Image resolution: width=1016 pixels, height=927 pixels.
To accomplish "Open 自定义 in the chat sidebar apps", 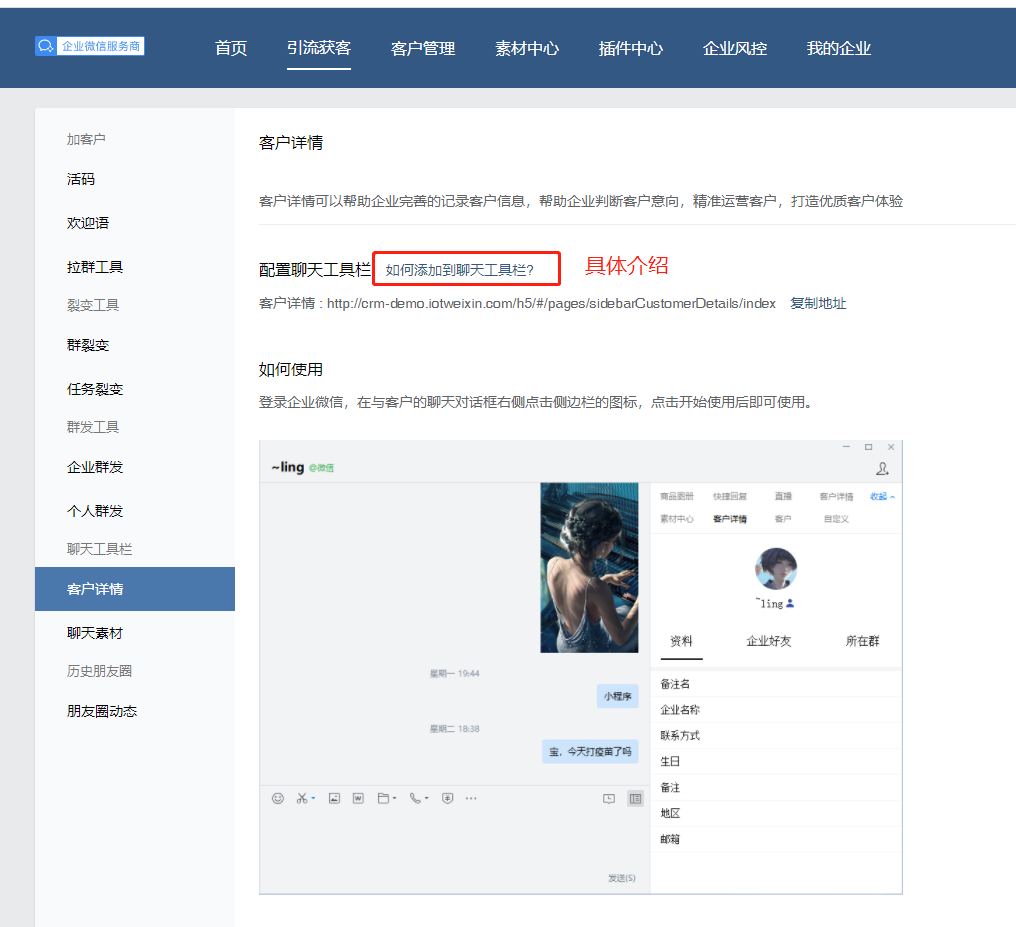I will tap(836, 519).
